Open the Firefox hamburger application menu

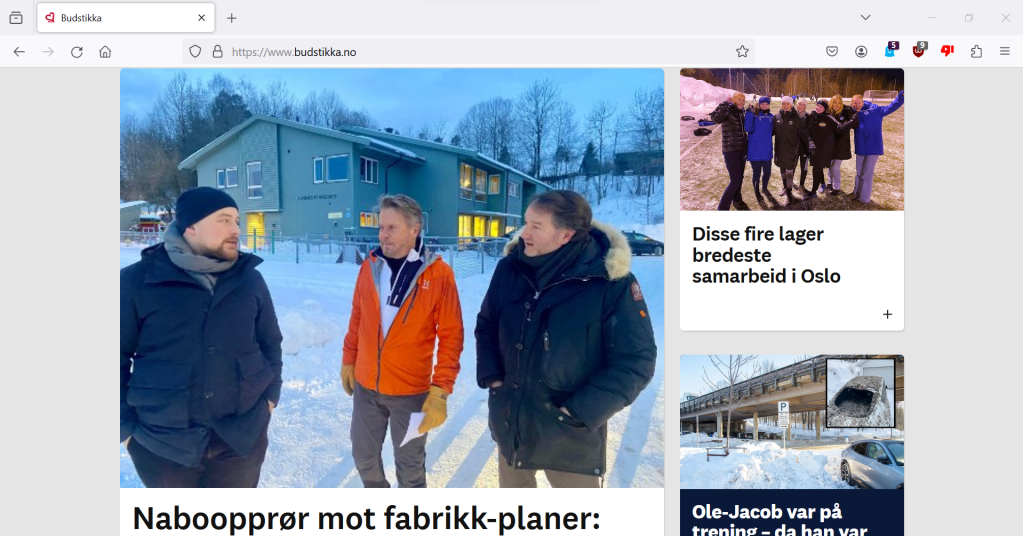point(1005,52)
